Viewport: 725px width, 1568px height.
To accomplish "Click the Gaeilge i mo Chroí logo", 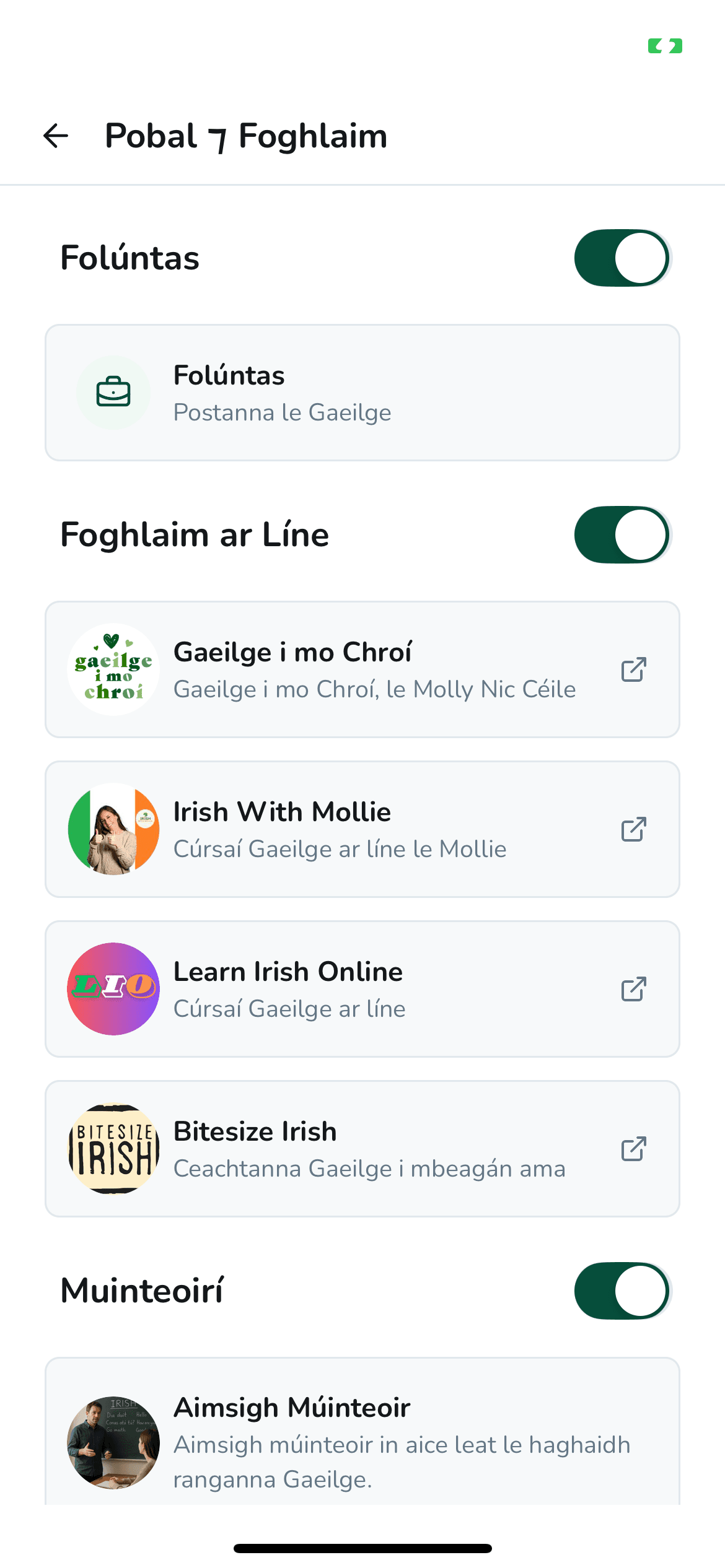I will pyautogui.click(x=113, y=669).
